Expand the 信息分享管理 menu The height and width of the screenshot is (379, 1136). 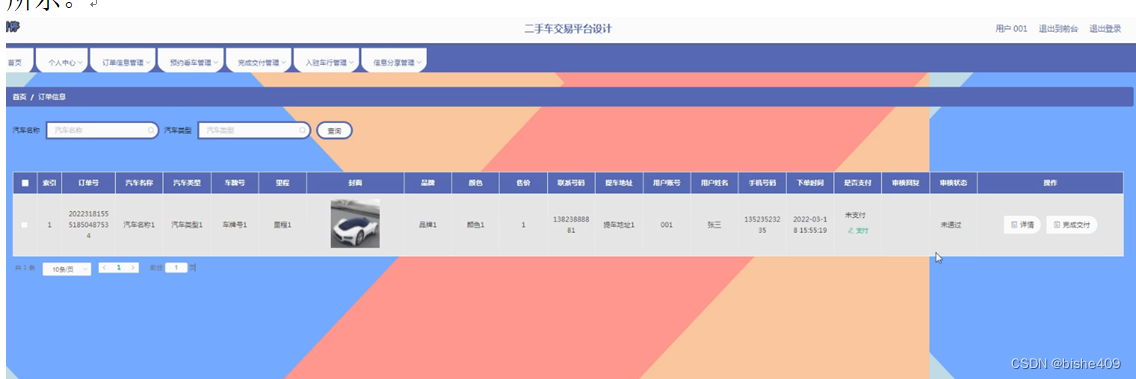(394, 62)
